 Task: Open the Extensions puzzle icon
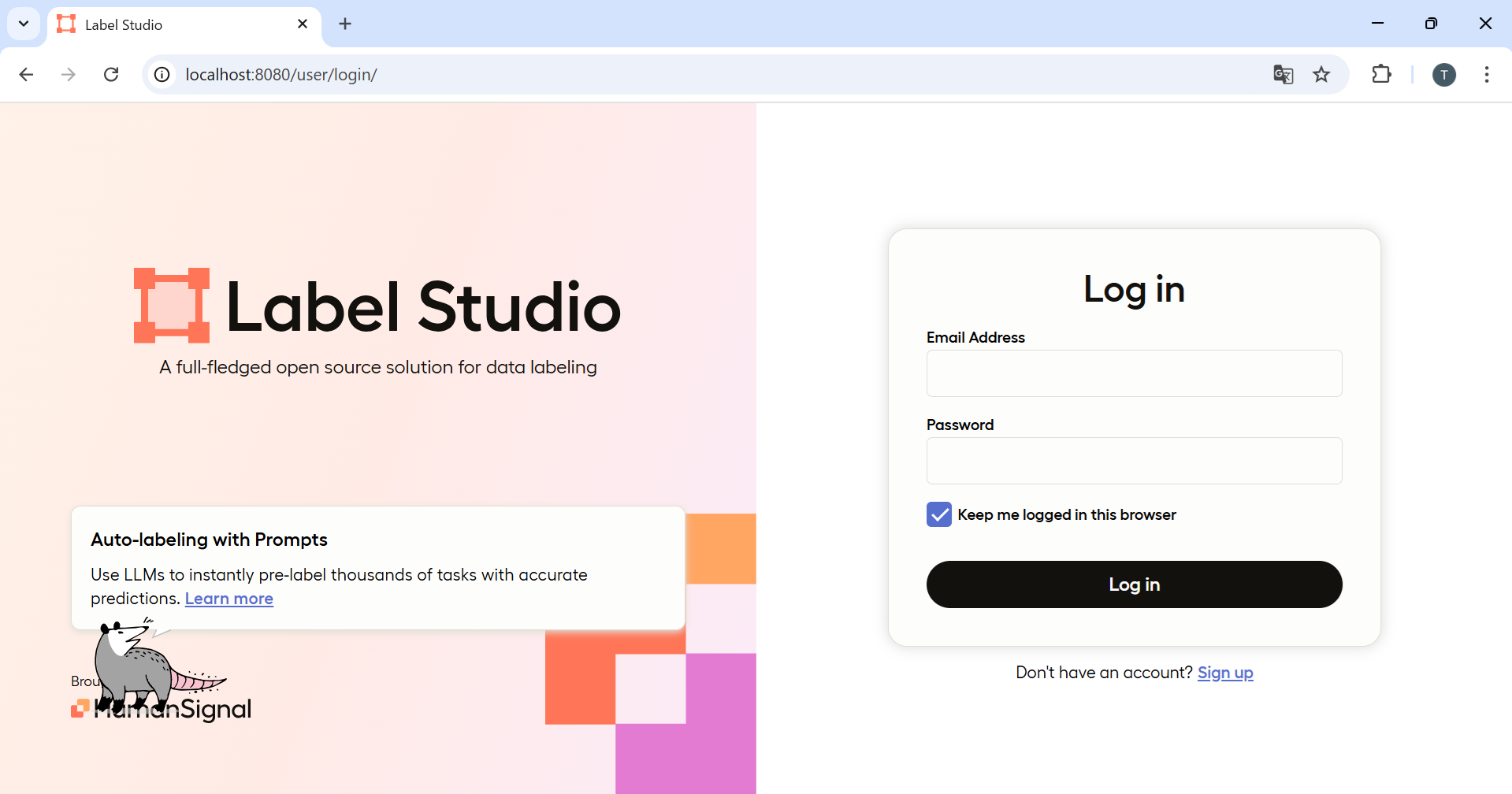1381,74
